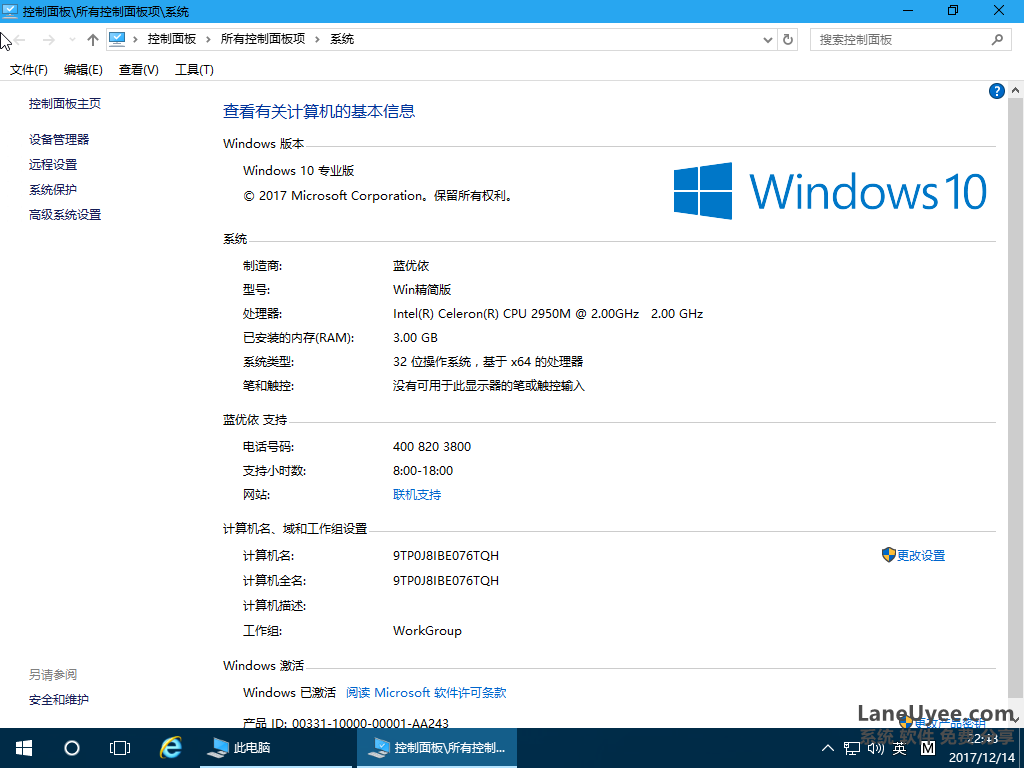
Task: Open Task View on taskbar
Action: coord(120,748)
